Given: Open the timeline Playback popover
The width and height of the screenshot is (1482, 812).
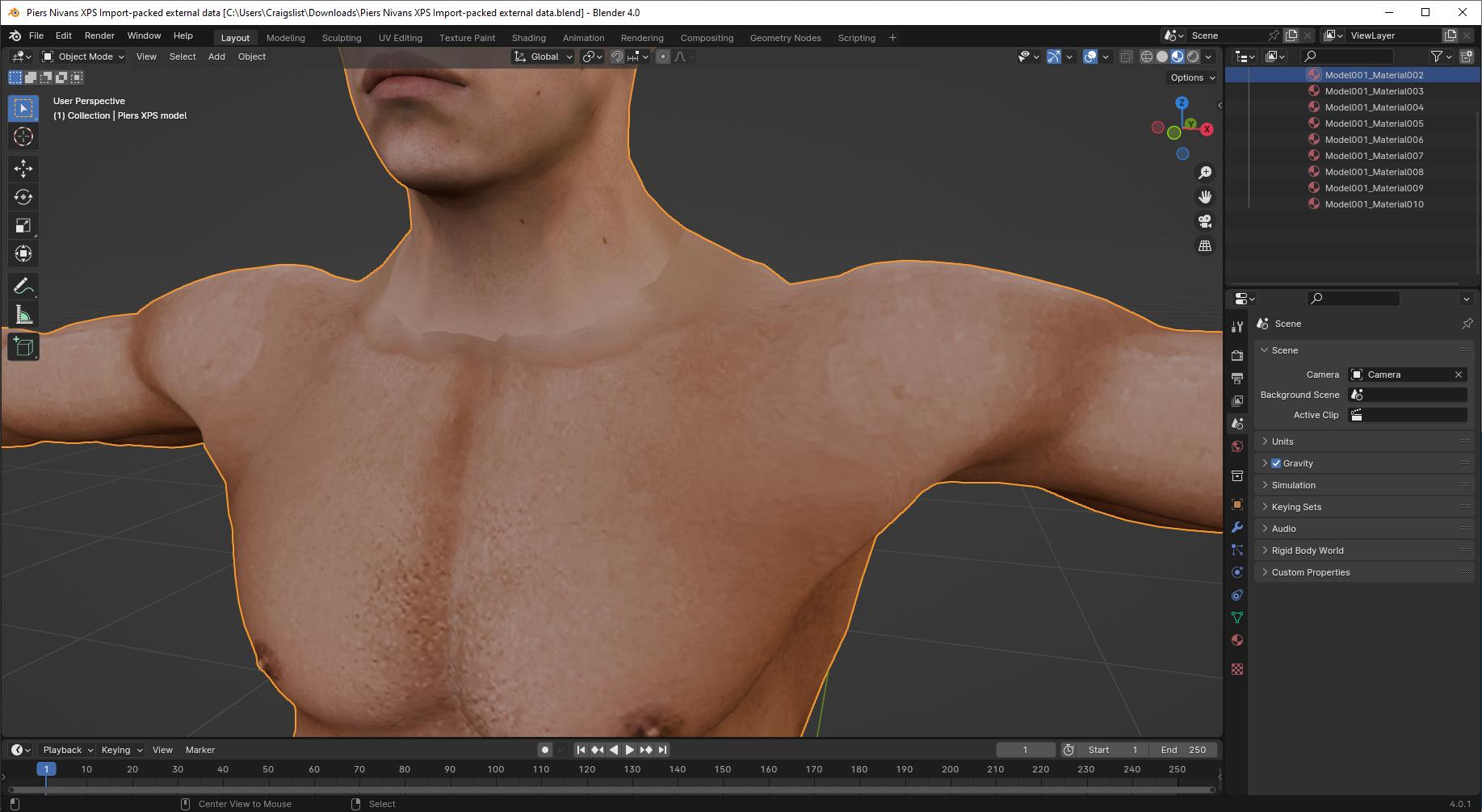Looking at the screenshot, I should click(67, 750).
